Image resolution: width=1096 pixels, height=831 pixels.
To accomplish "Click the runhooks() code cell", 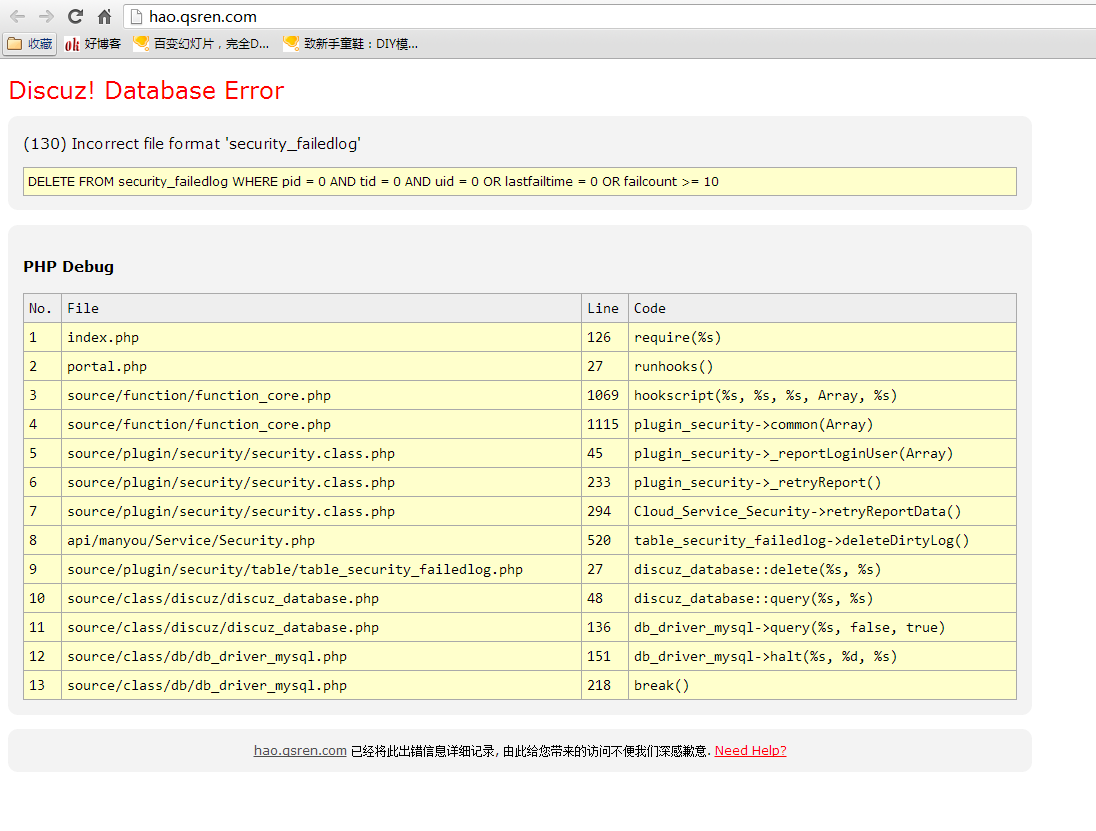I will click(x=822, y=366).
